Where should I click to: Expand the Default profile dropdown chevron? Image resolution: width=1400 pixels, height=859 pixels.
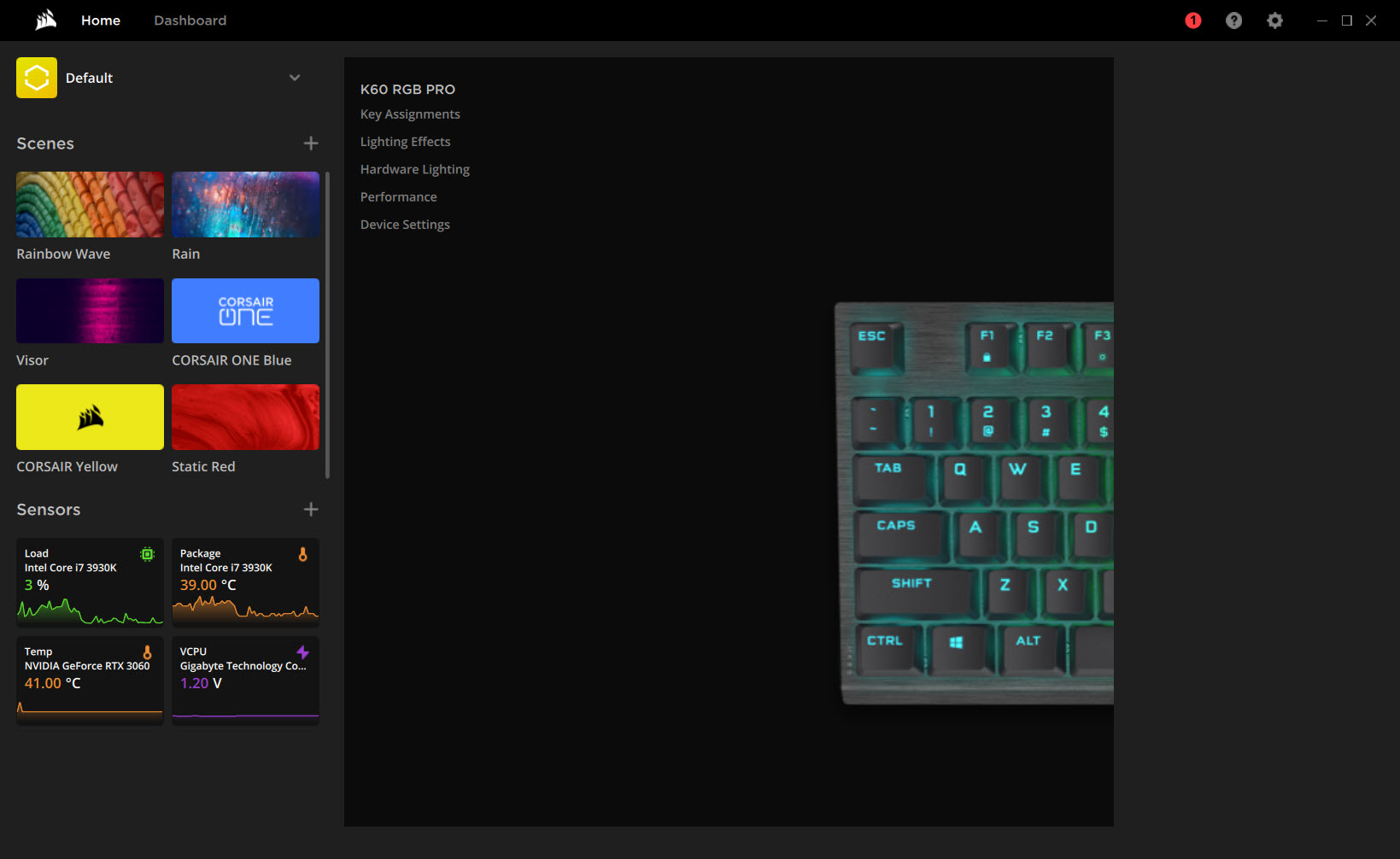pyautogui.click(x=295, y=78)
